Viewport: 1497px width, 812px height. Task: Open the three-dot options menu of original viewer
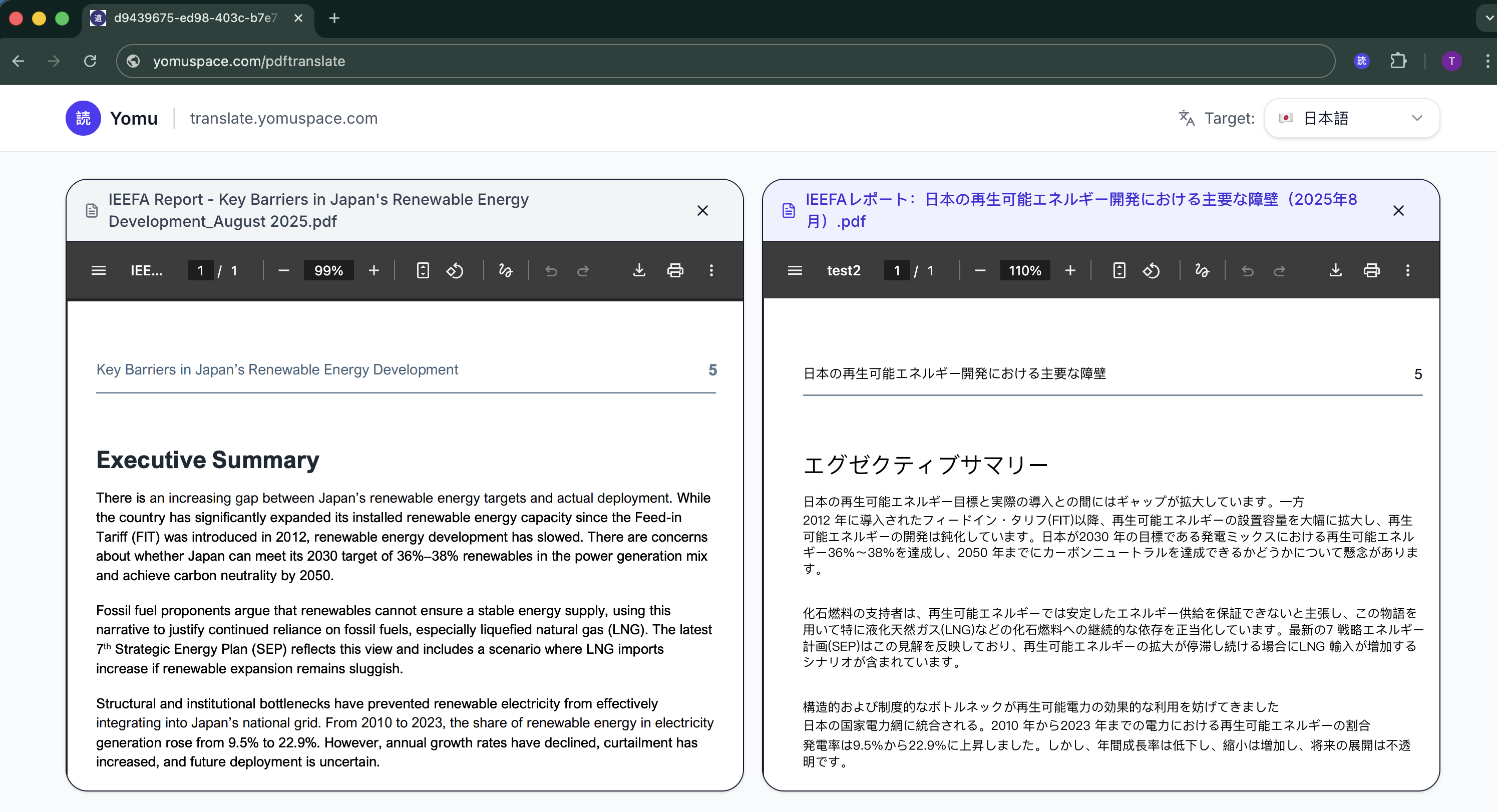pos(711,270)
